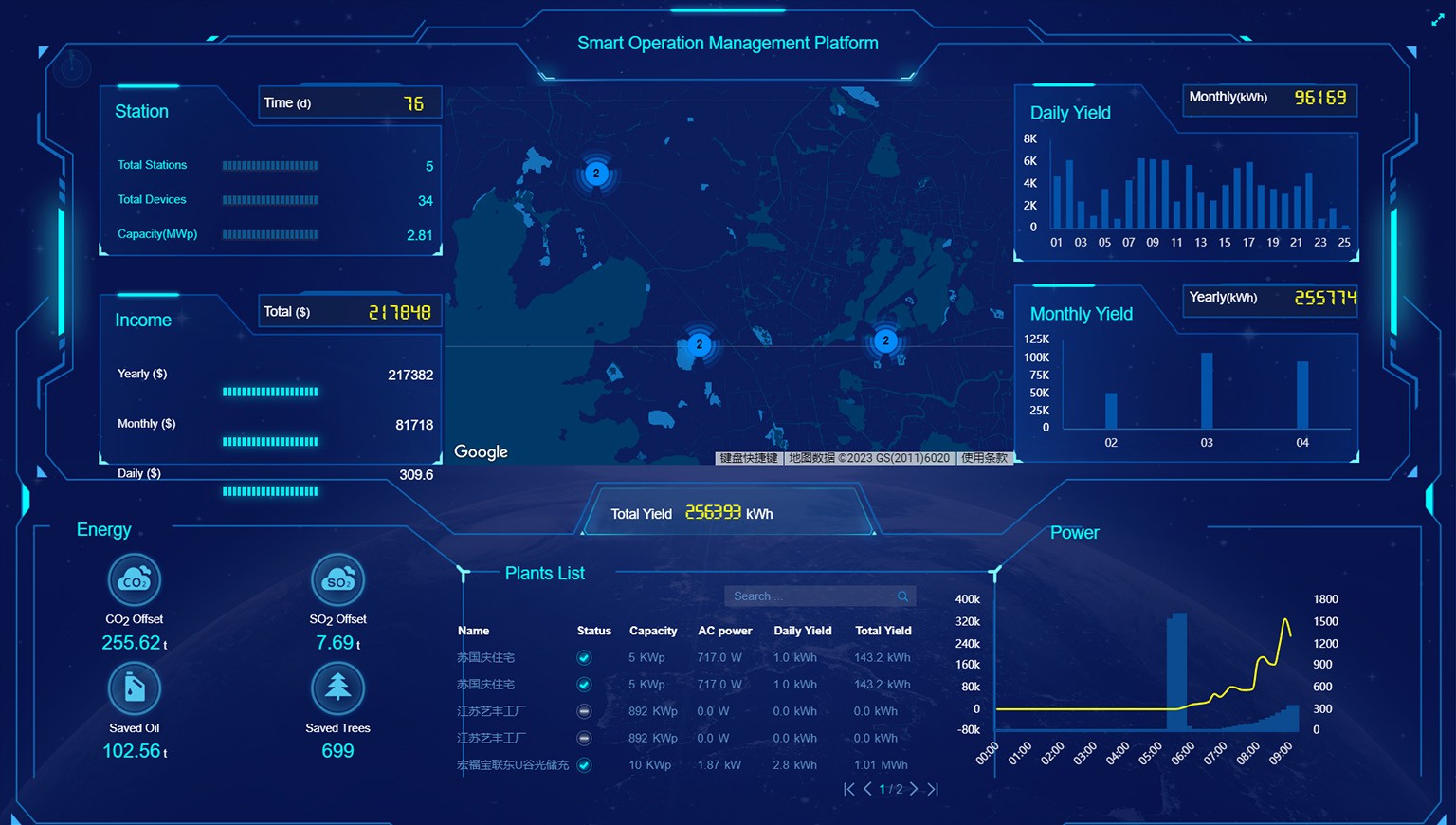This screenshot has height=825, width=1456.
Task: Select the Saved Trees icon
Action: [337, 688]
